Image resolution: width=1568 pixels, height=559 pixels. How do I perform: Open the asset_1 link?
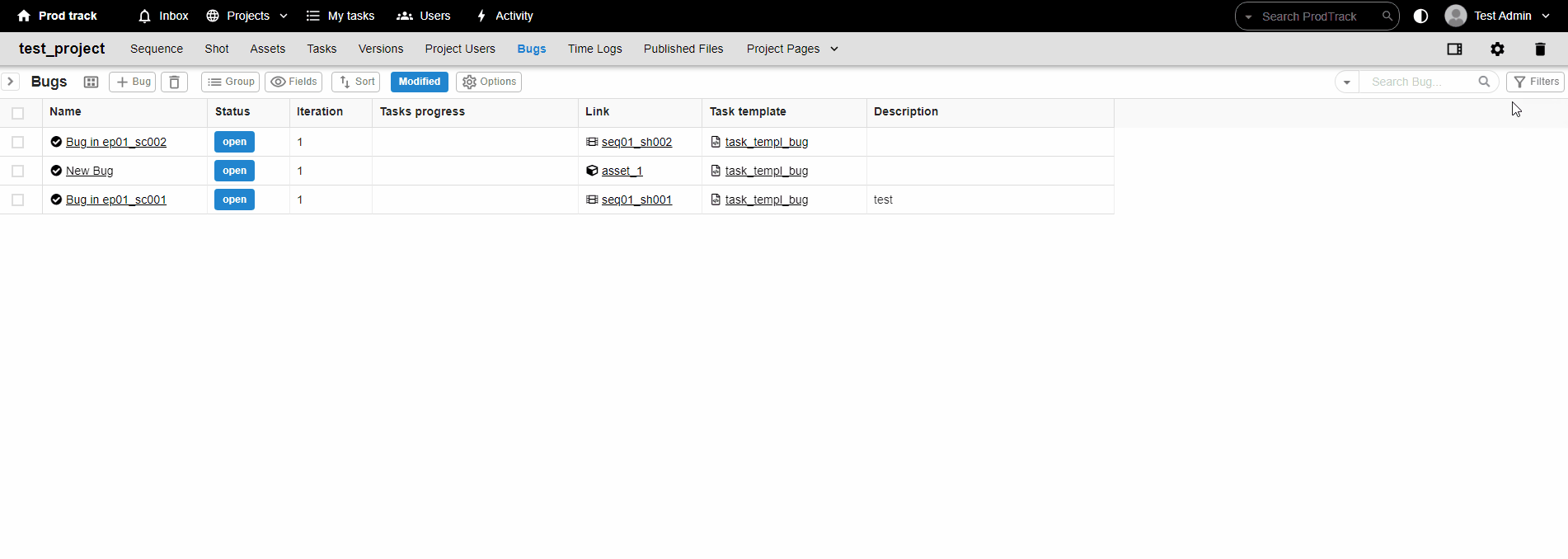click(x=622, y=171)
